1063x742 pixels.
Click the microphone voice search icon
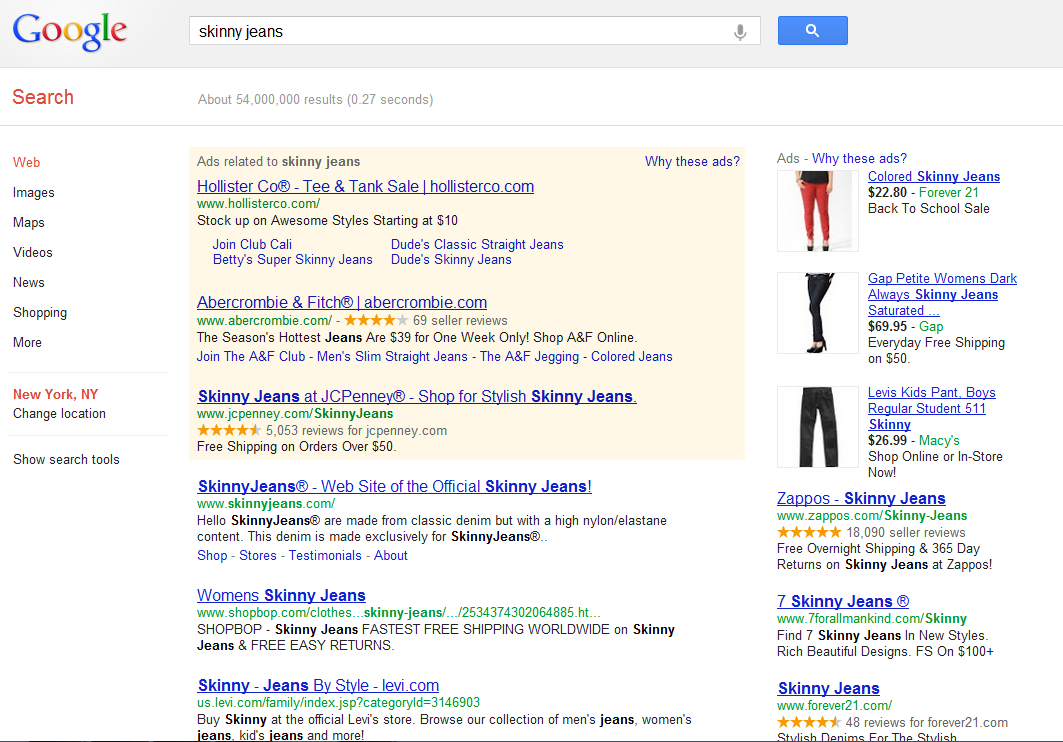click(740, 32)
